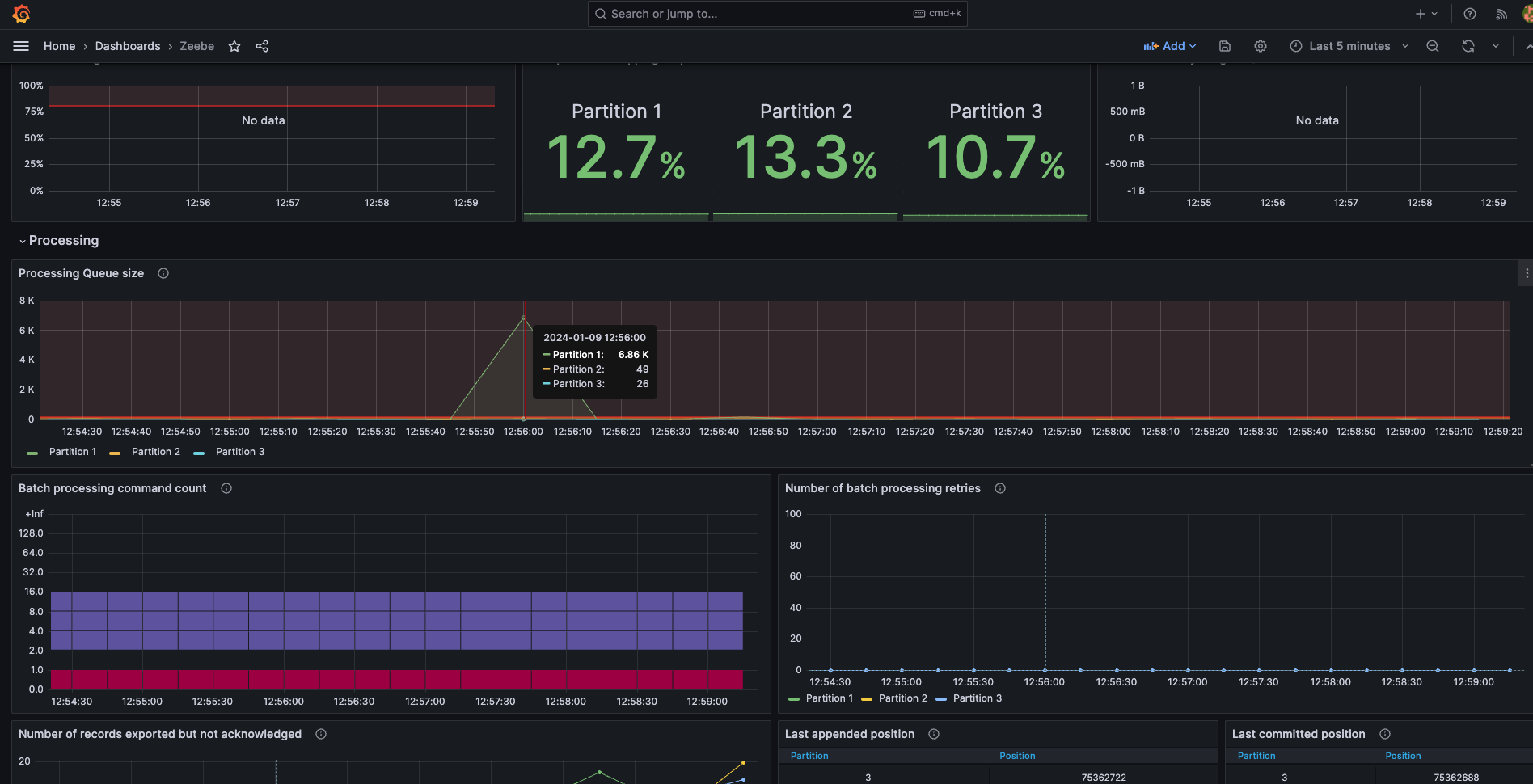
Task: Open the plus new-item menu
Action: coord(1426,14)
